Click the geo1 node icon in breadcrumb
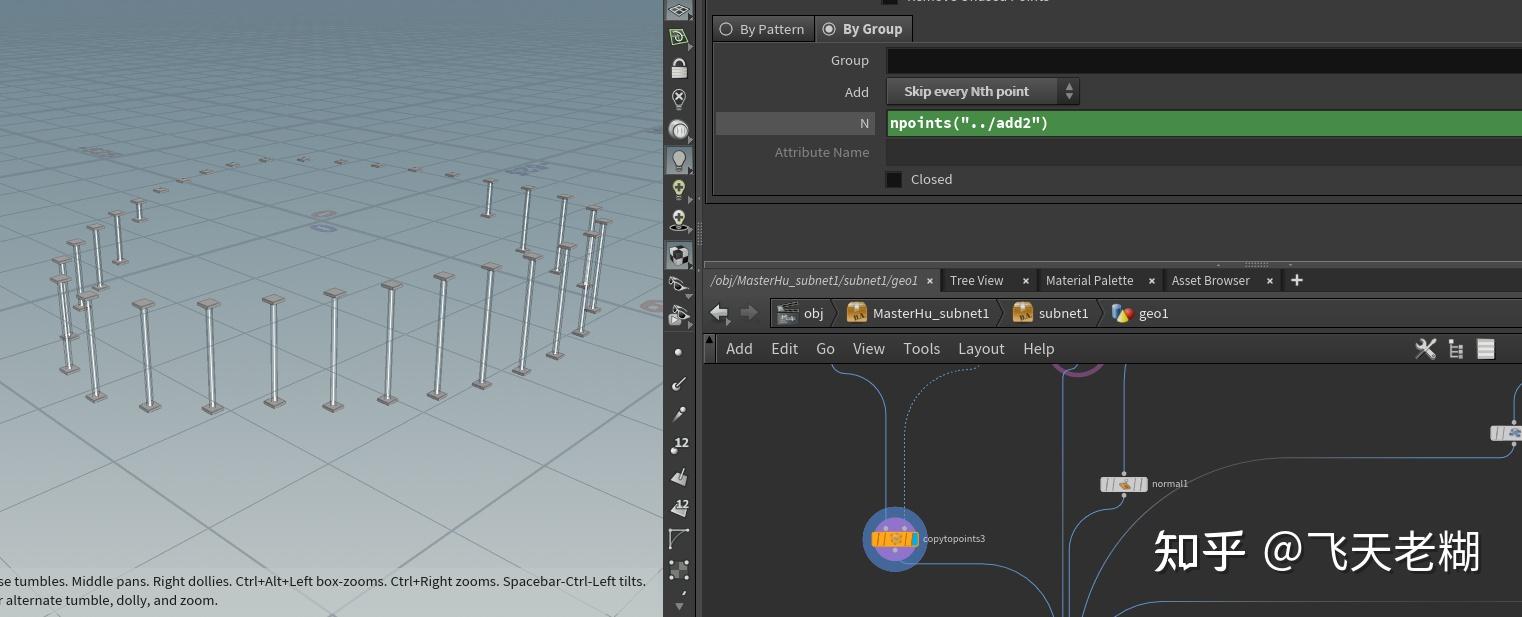 click(x=1124, y=313)
